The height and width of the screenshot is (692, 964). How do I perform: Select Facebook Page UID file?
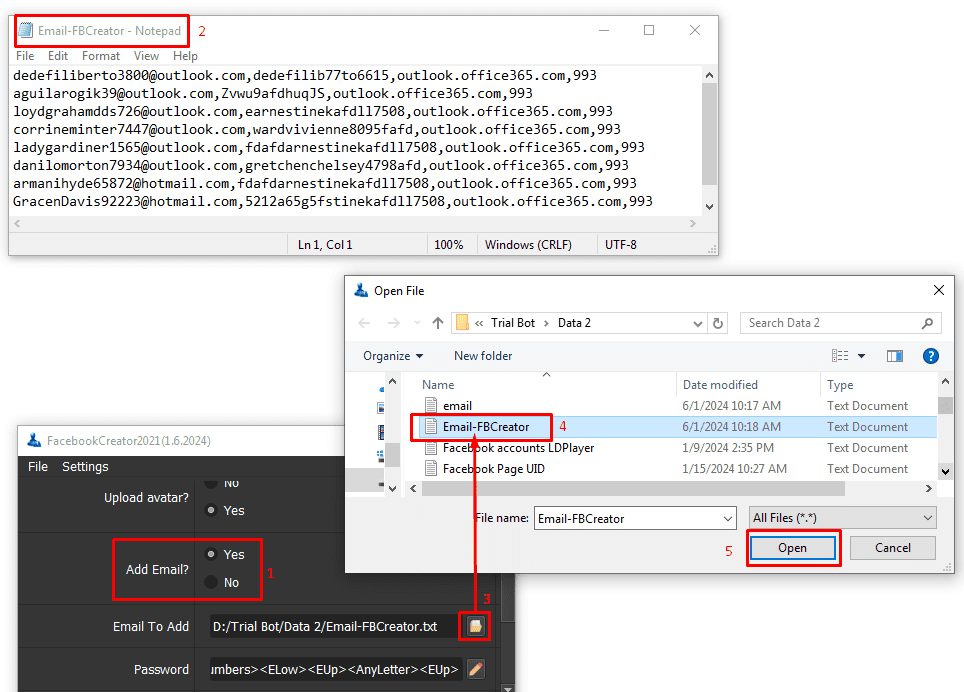(494, 468)
